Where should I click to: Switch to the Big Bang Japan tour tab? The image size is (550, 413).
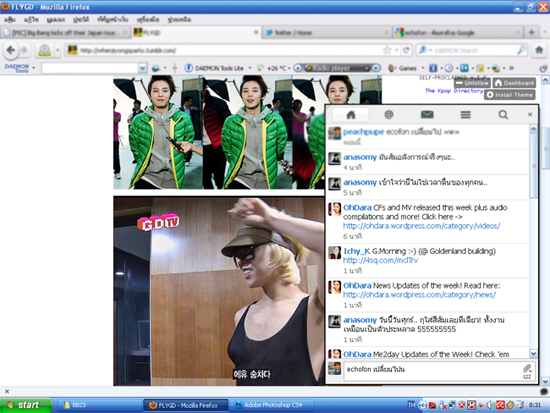(66, 33)
